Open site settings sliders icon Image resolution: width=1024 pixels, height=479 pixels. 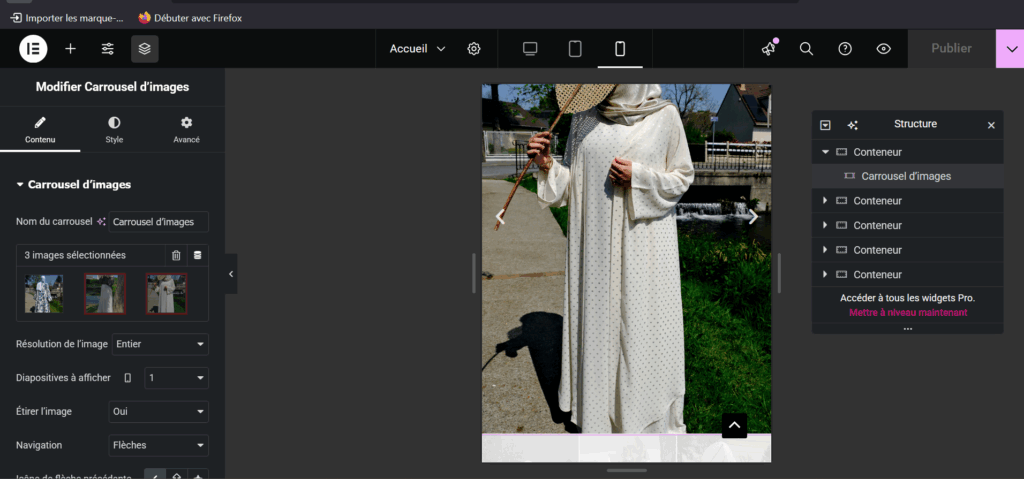tap(107, 48)
